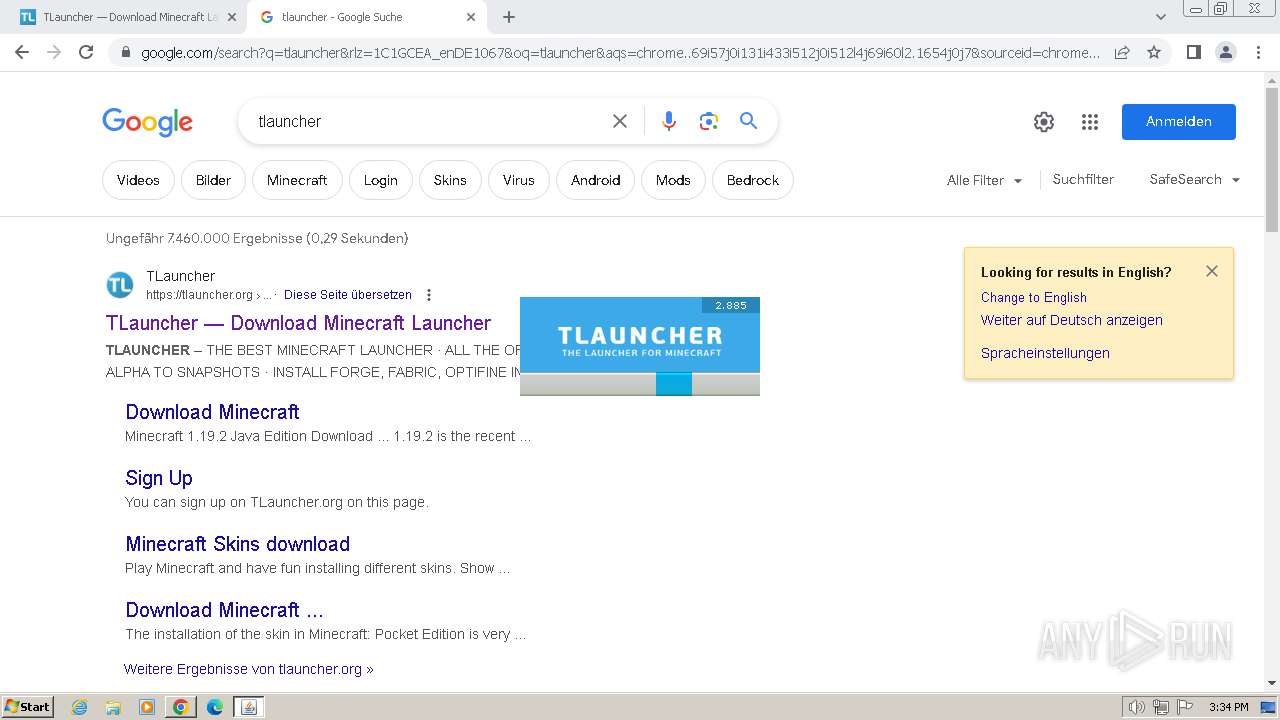Click Change to English link

[x=1034, y=297]
